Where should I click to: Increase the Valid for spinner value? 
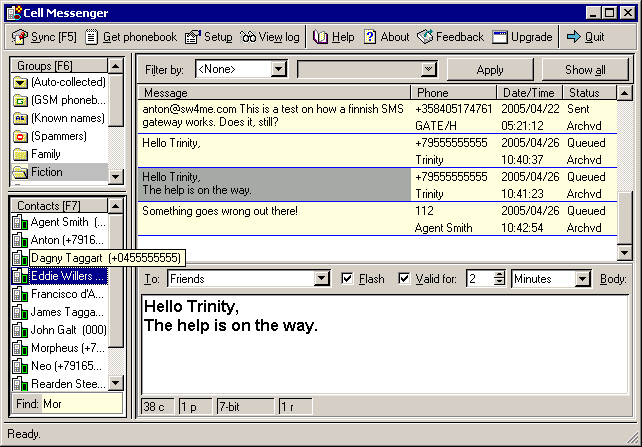click(x=499, y=274)
